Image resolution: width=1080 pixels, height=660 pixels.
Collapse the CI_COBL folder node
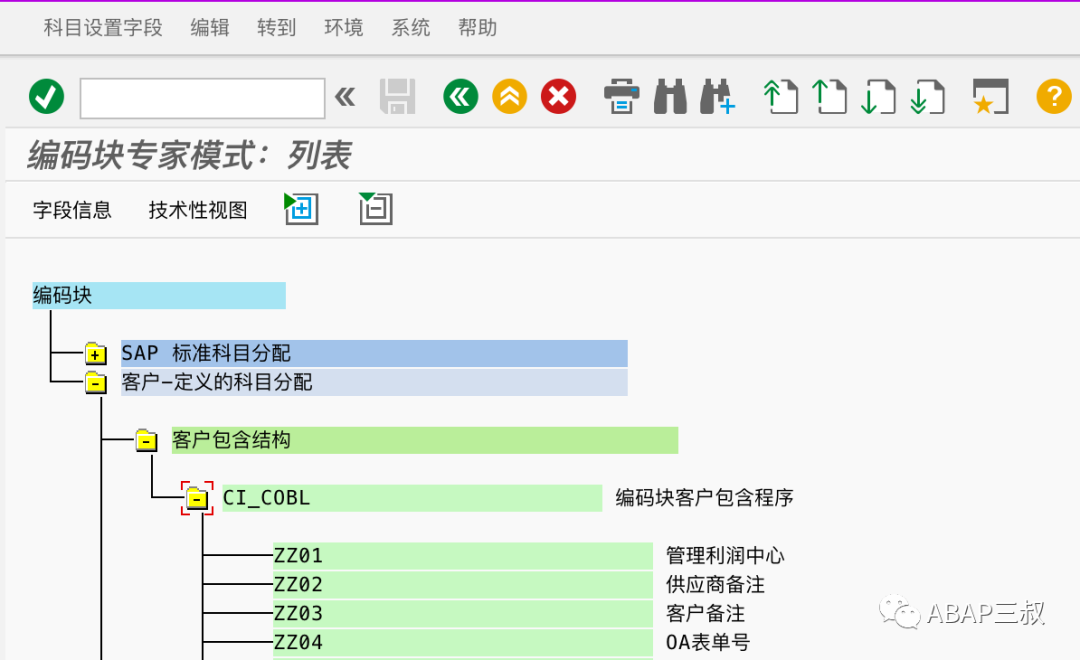click(x=197, y=497)
